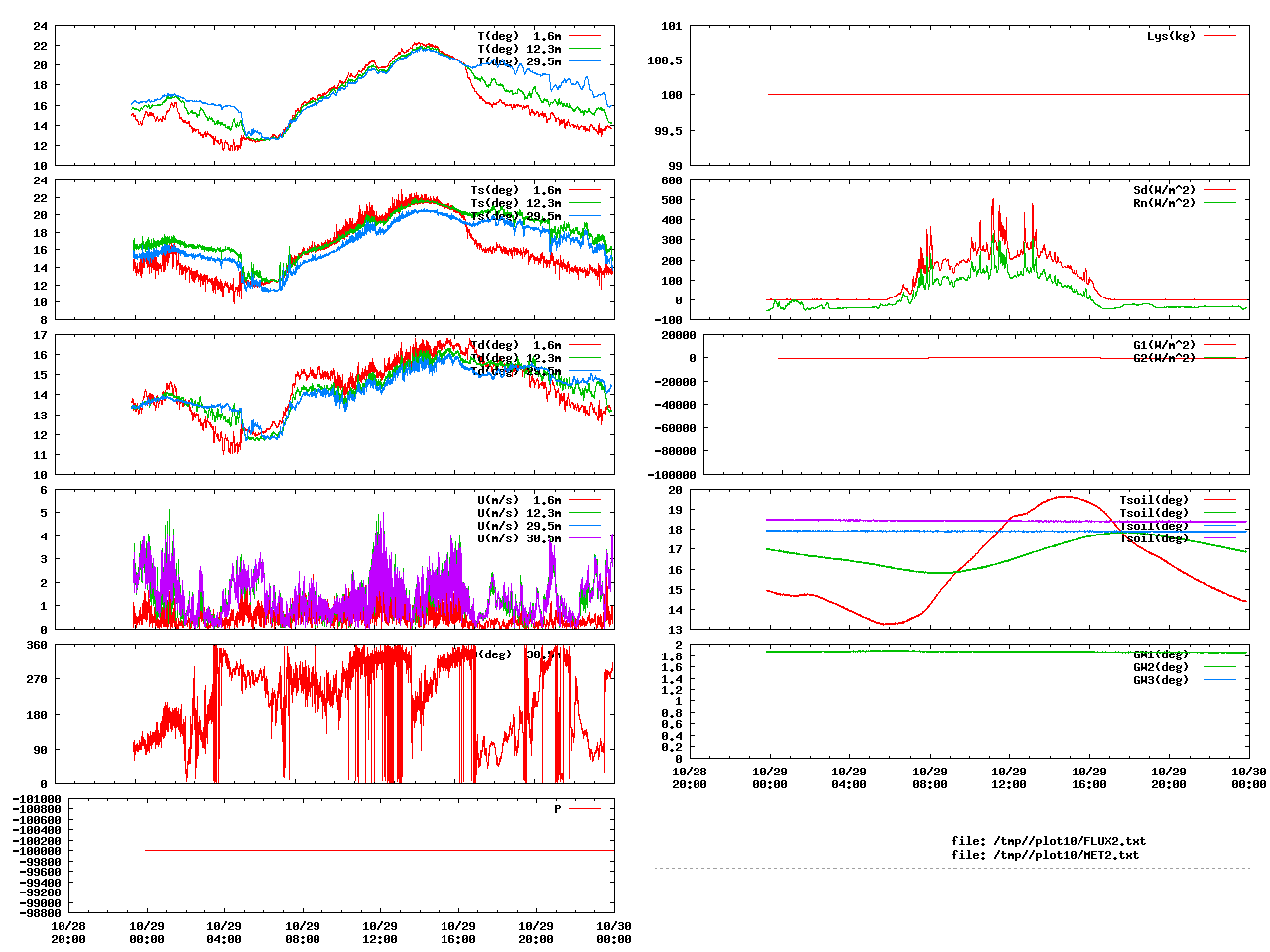Click the 'GW3(deg)' legend label
1270x952 pixels.
(1161, 680)
